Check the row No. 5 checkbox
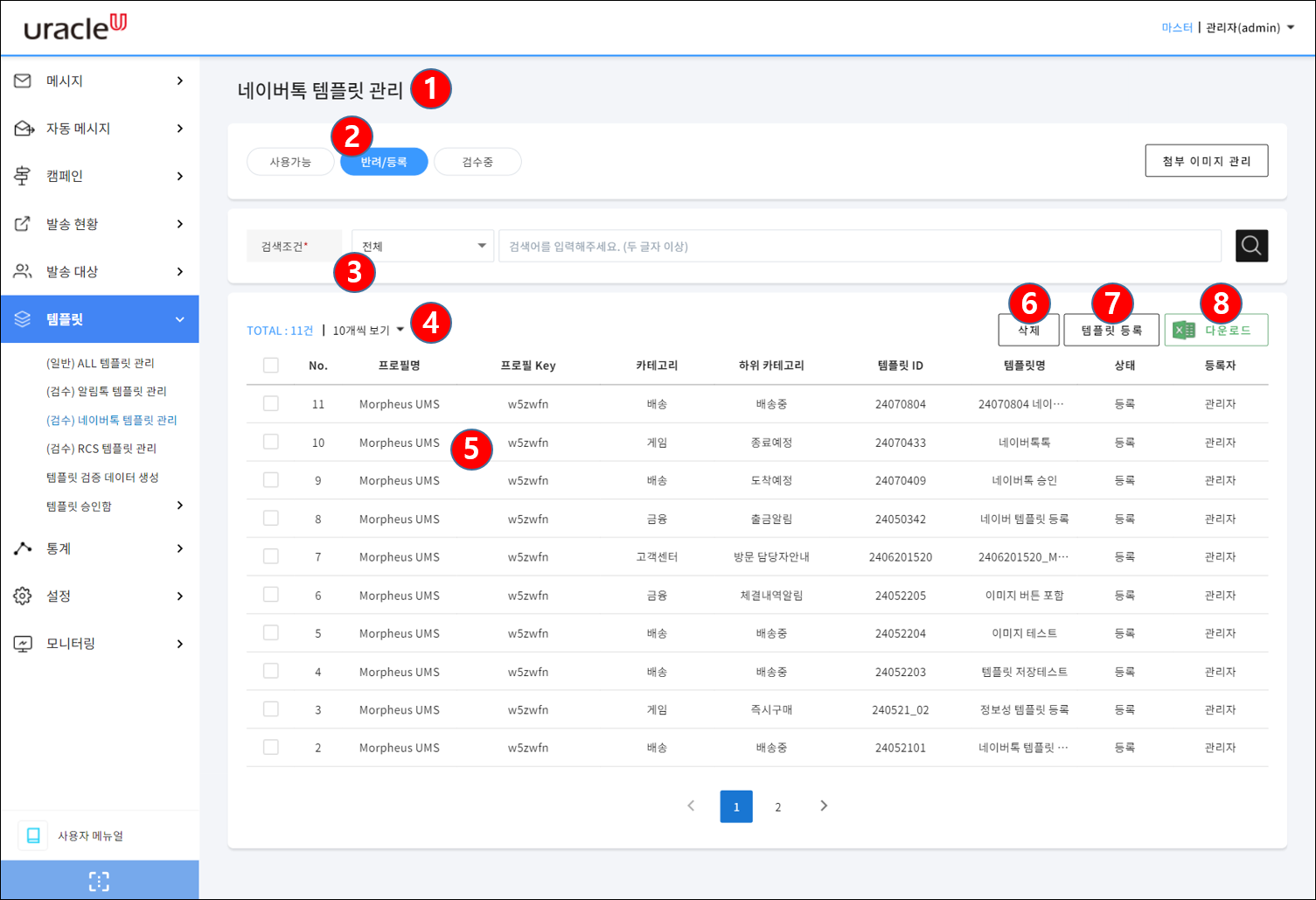The width and height of the screenshot is (1316, 900). (x=271, y=632)
